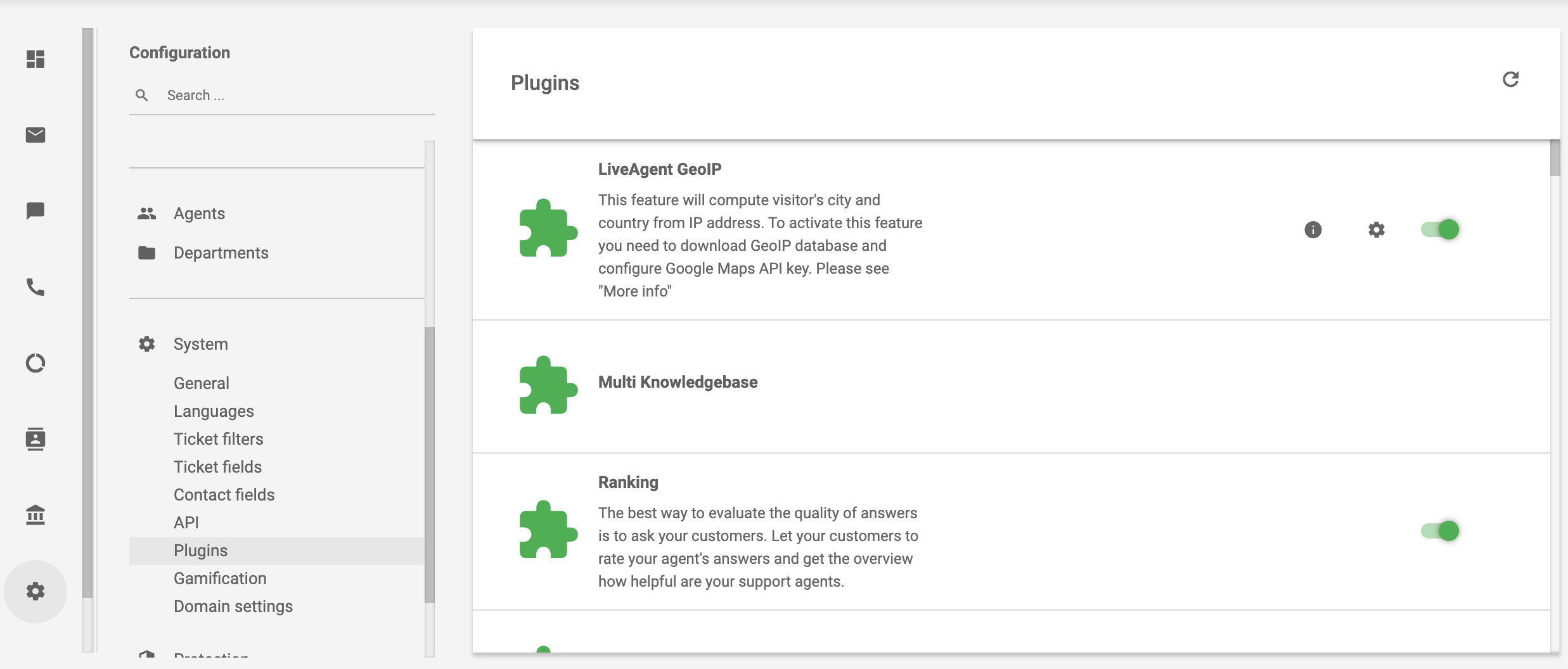This screenshot has width=1568, height=669.
Task: Open the Agents configuration section
Action: [x=198, y=213]
